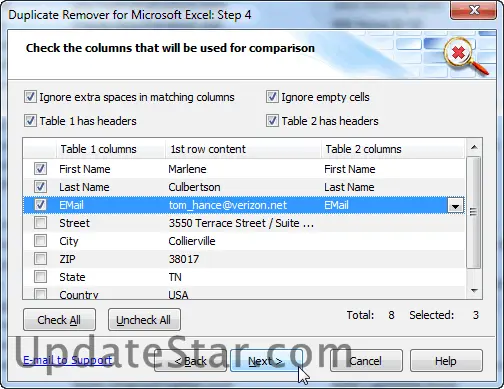
Task: Click the Street row label
Action: coord(74,223)
